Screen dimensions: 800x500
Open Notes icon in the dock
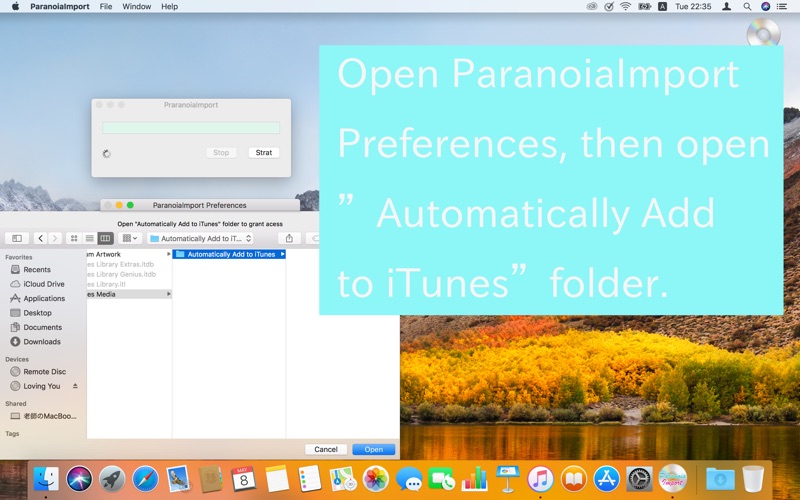[x=277, y=480]
